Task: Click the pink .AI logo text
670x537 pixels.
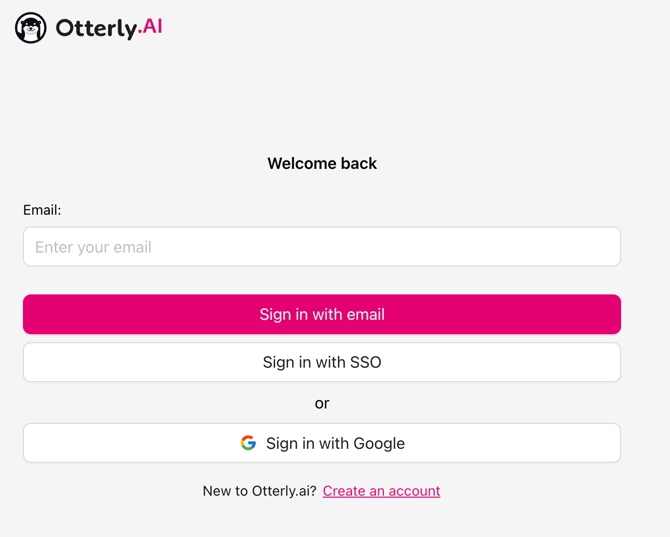Action: click(x=150, y=27)
